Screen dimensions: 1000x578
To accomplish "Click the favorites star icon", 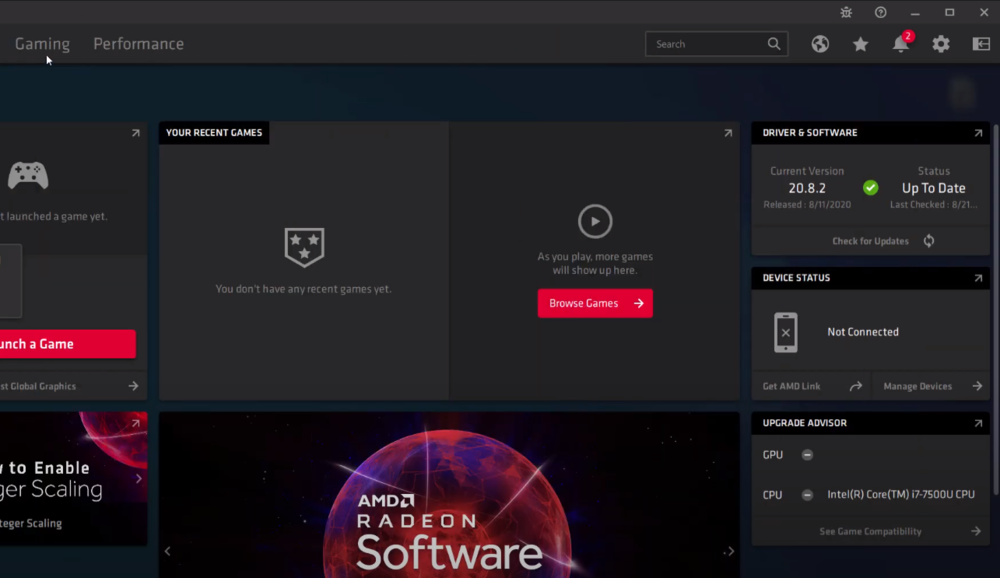I will (860, 44).
